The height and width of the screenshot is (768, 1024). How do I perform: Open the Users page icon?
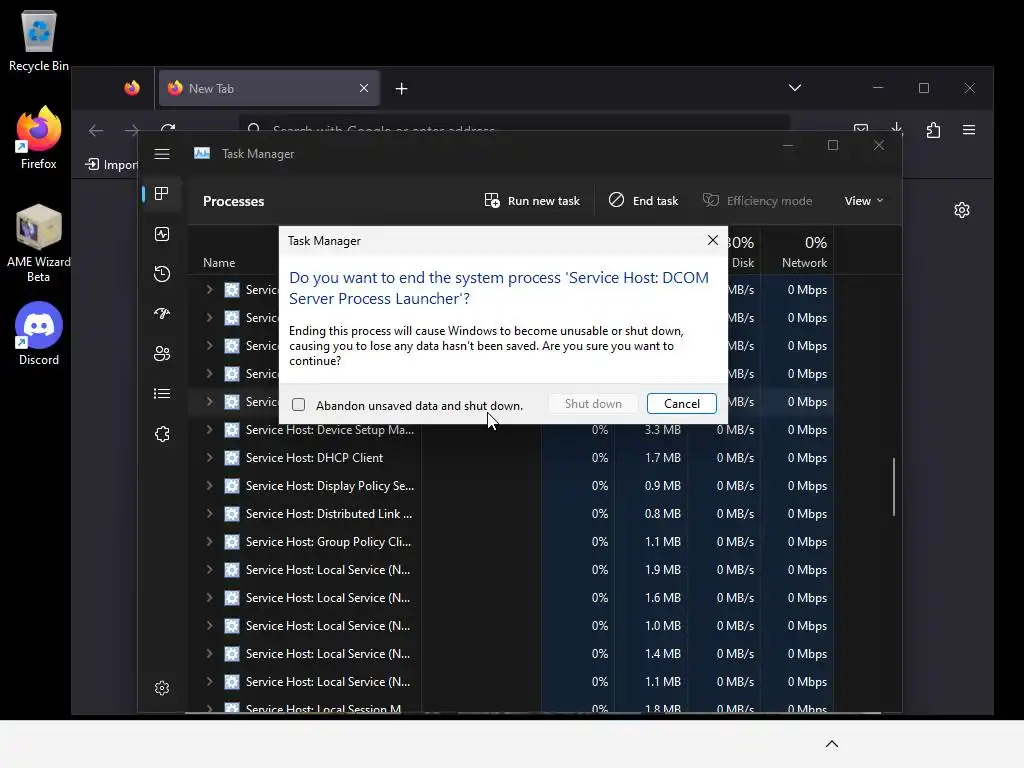coord(162,354)
